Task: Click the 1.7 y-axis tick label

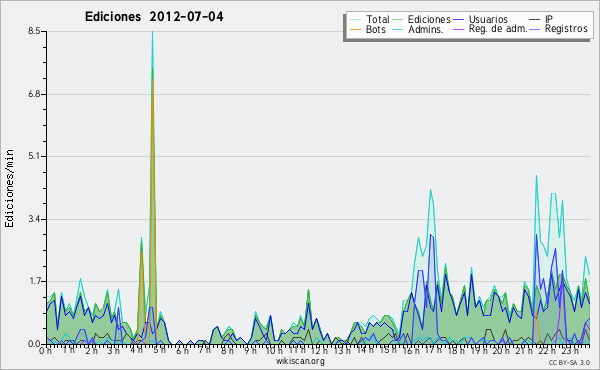Action: pos(34,281)
